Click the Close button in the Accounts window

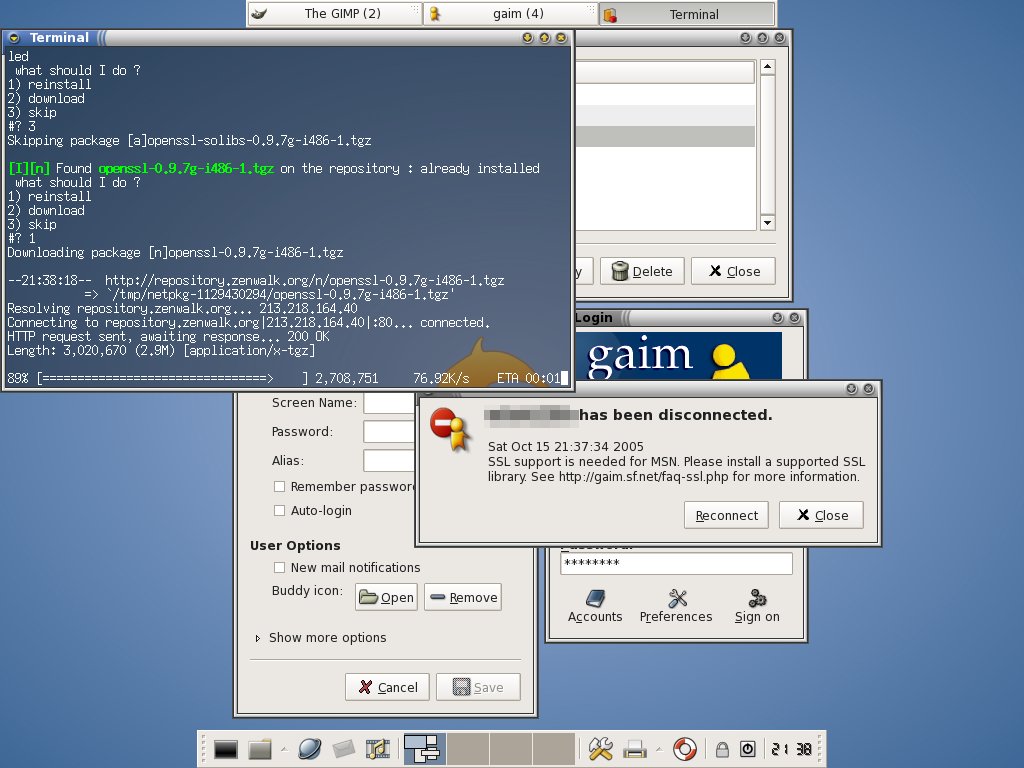[x=733, y=271]
